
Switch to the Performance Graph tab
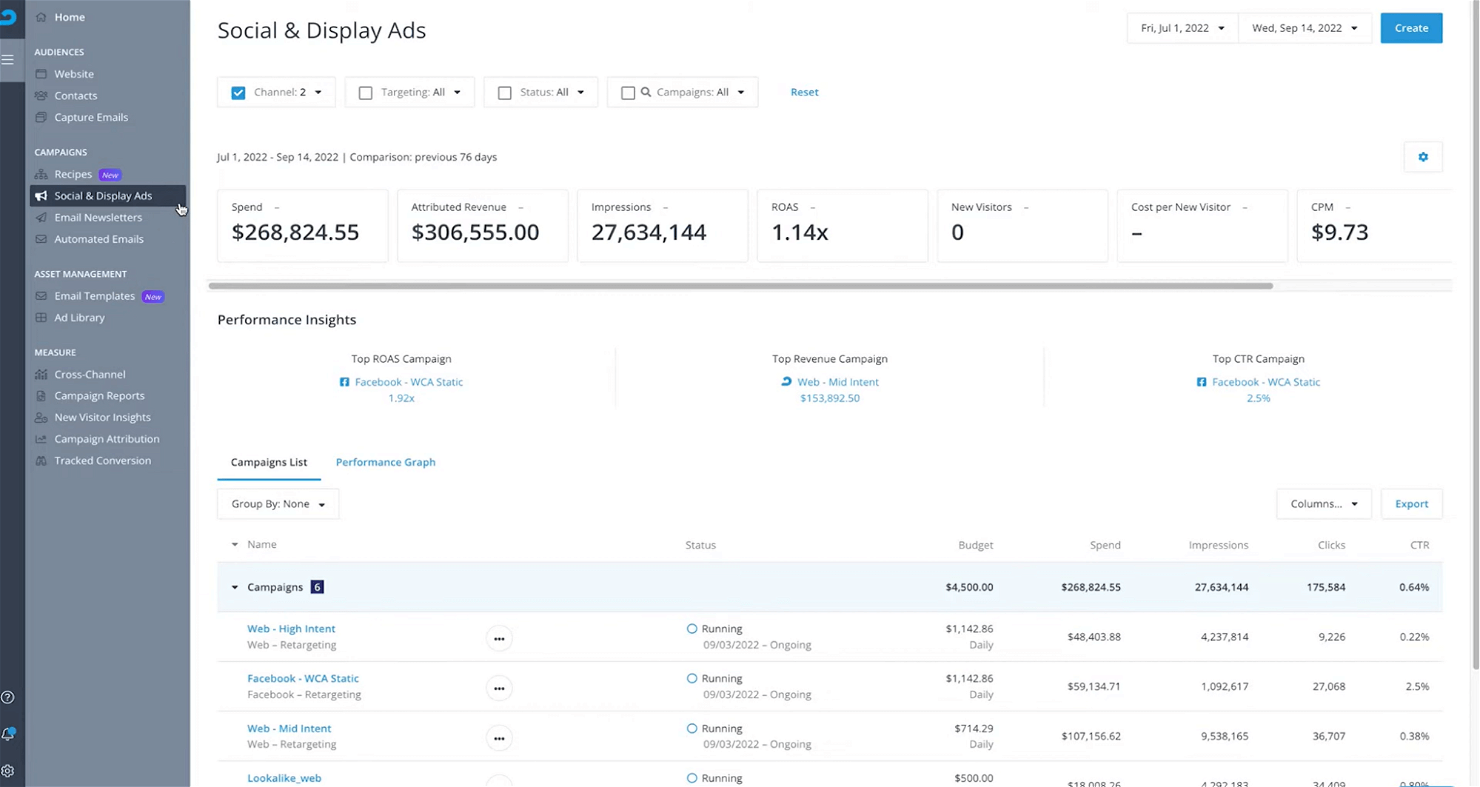[385, 462]
